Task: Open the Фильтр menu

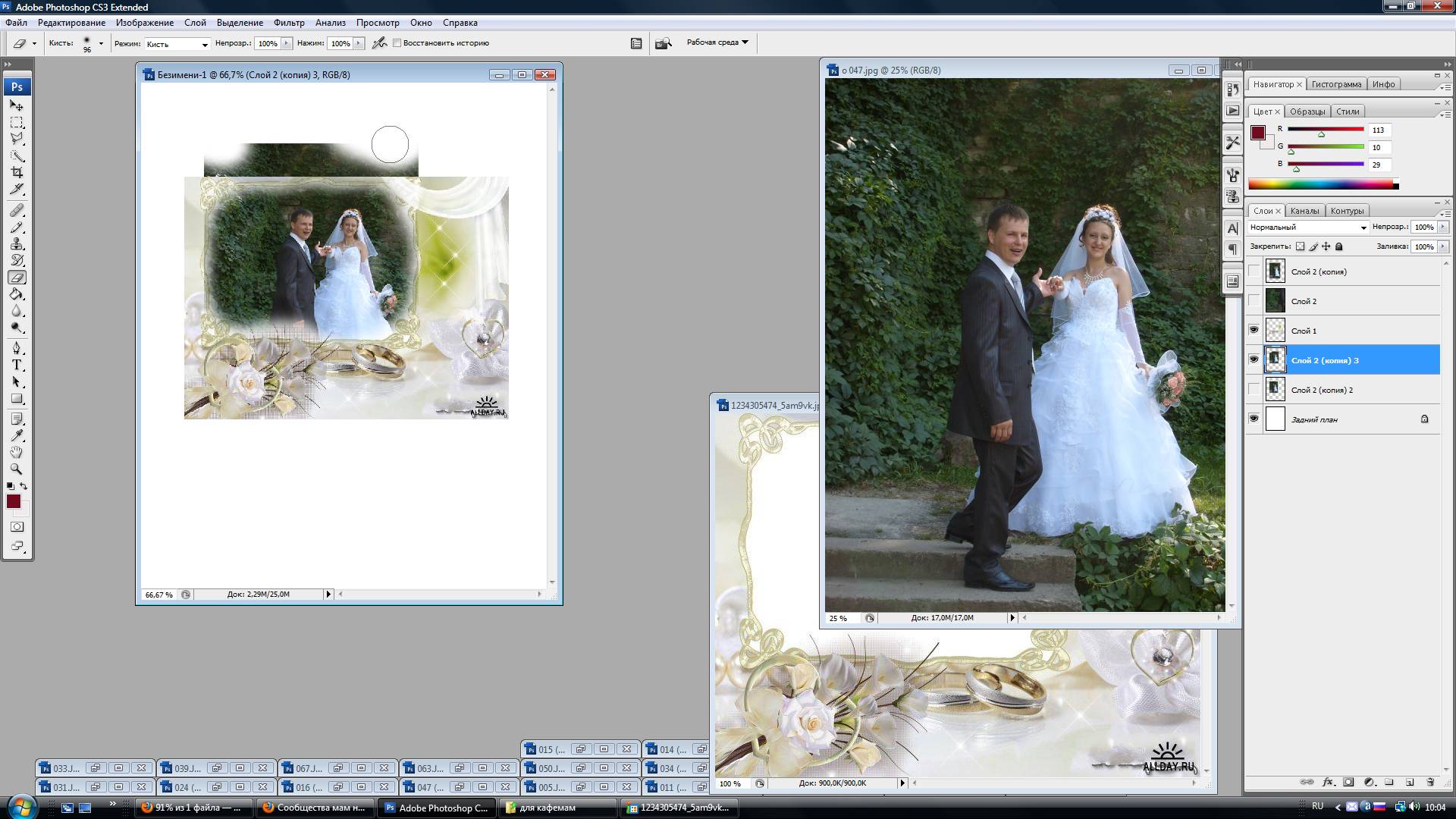Action: tap(289, 23)
